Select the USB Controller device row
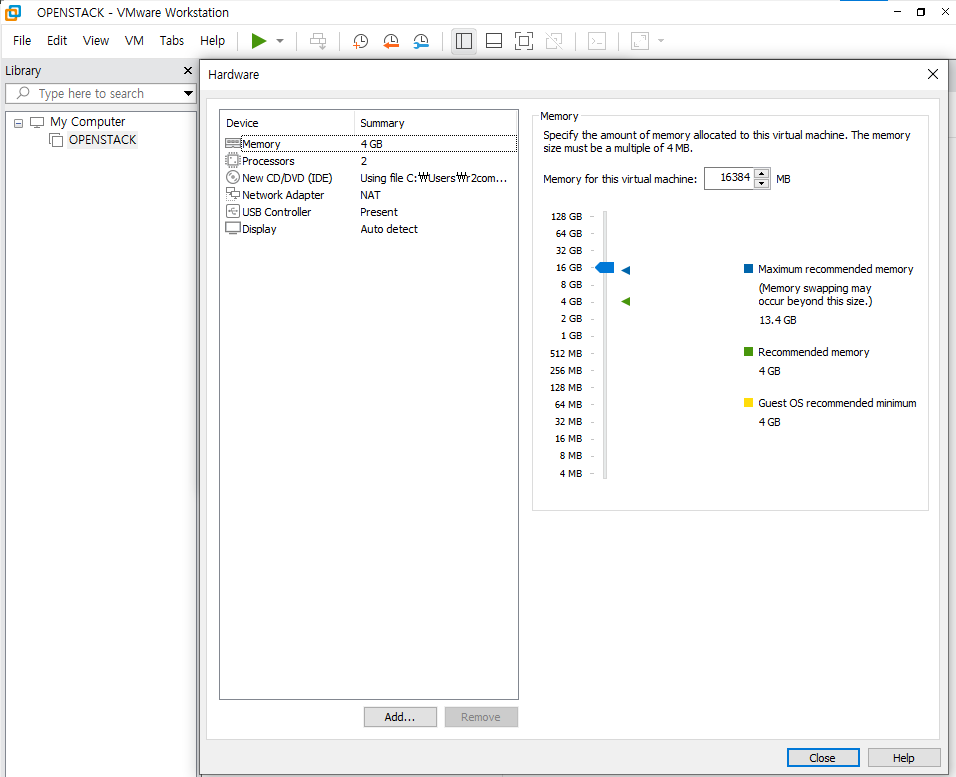The width and height of the screenshot is (956, 777). point(371,212)
